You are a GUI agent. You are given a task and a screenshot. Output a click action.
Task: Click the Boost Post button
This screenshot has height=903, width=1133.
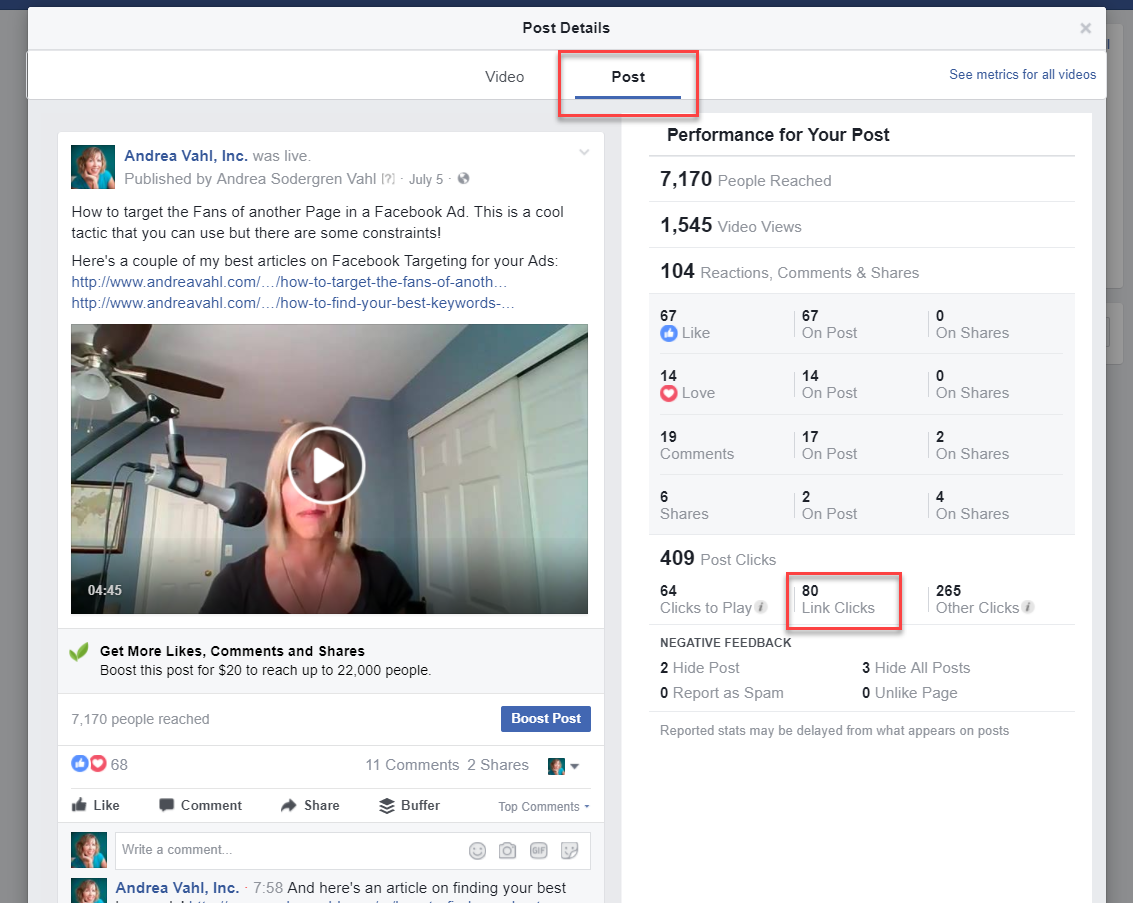546,719
